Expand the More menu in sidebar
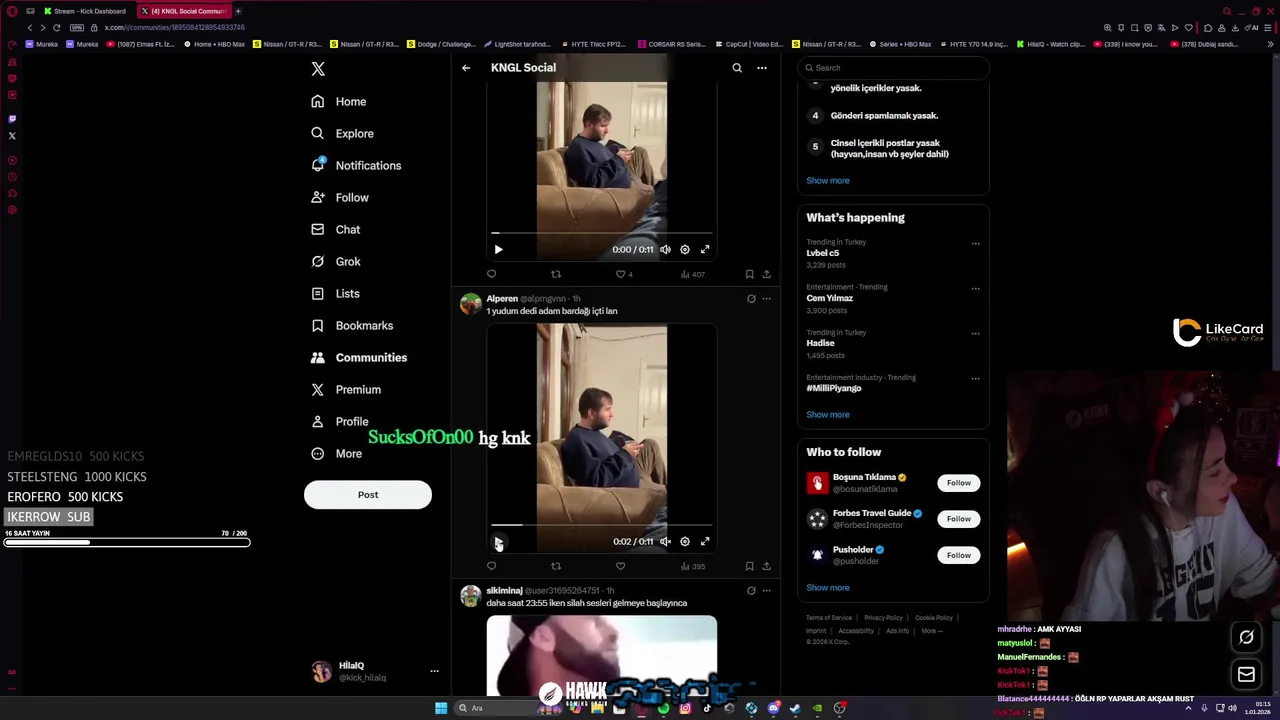 336,453
